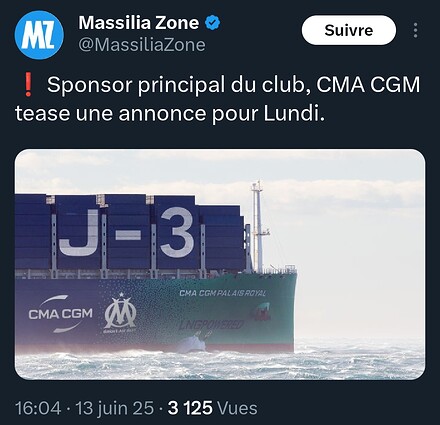
Task: Open the container ship photo
Action: click(220, 264)
